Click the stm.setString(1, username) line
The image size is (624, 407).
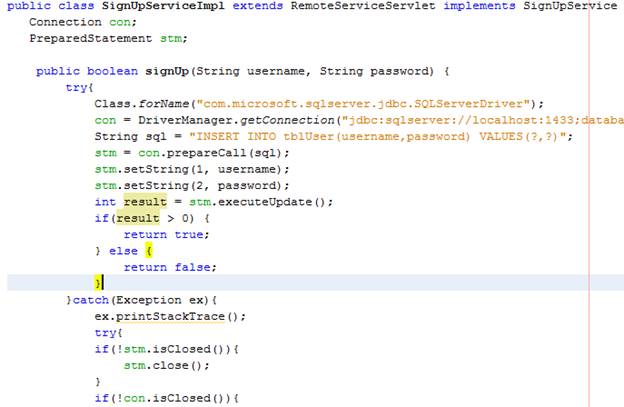tap(192, 169)
